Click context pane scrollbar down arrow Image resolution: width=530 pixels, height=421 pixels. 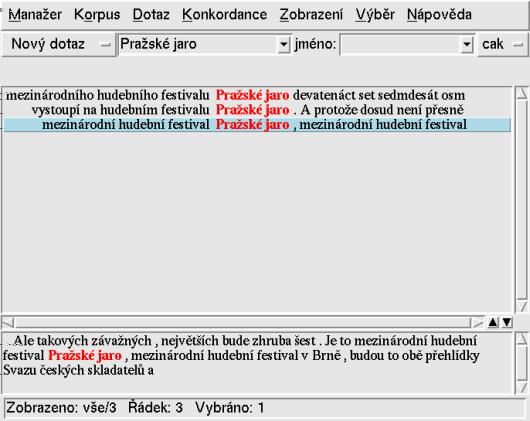tap(522, 387)
